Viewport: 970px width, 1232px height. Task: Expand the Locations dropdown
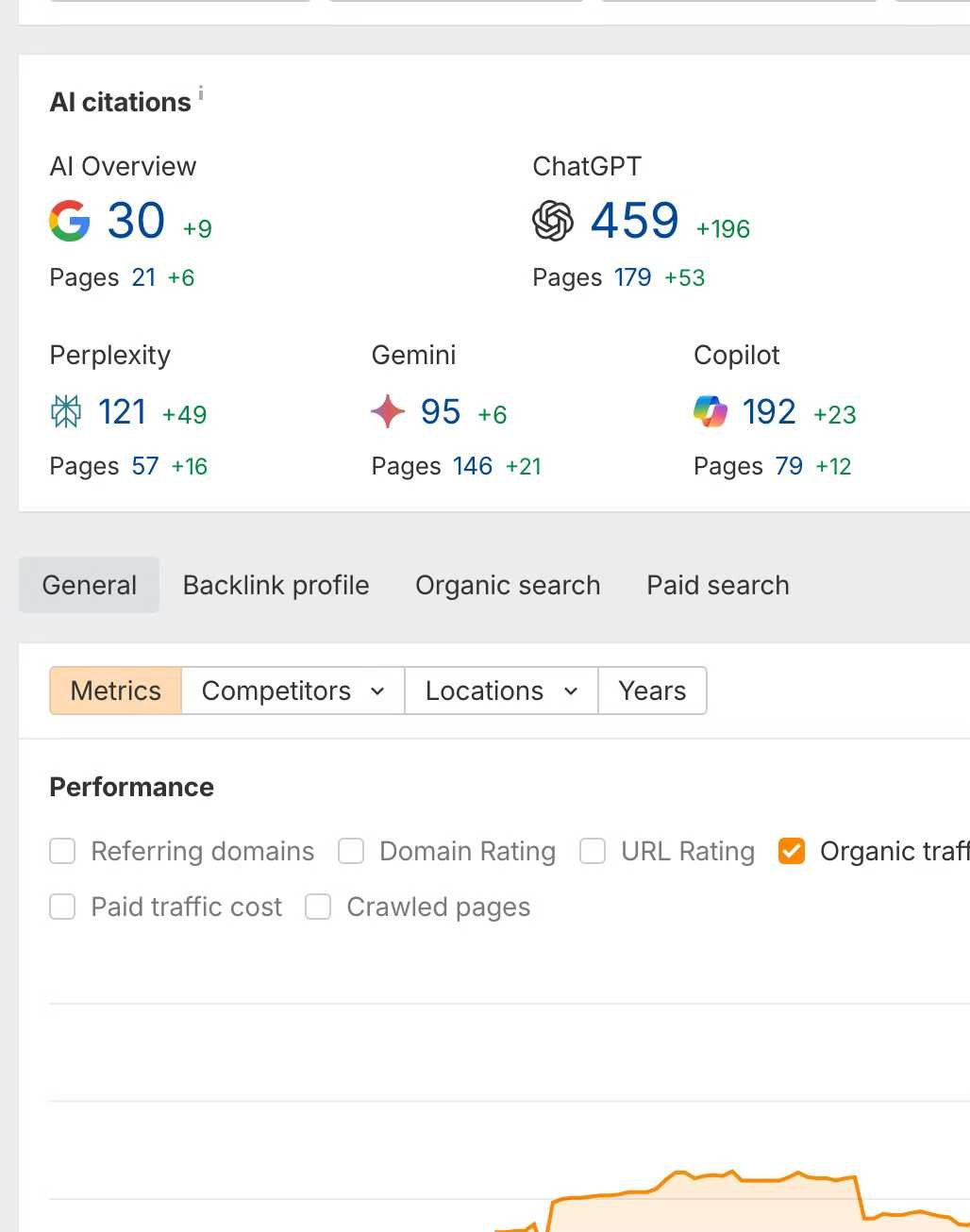(x=501, y=691)
